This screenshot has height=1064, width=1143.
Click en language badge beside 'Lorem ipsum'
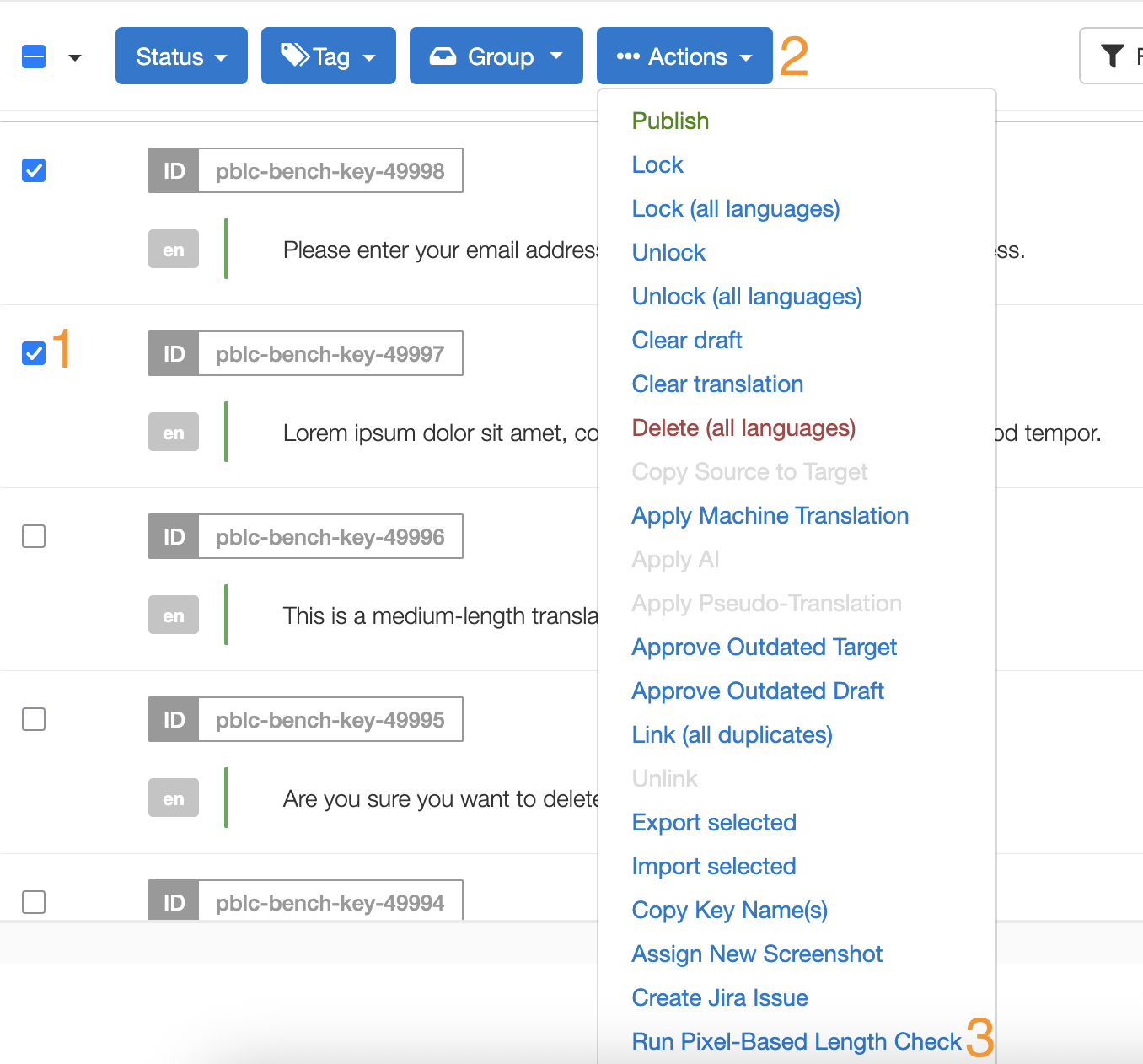click(174, 432)
